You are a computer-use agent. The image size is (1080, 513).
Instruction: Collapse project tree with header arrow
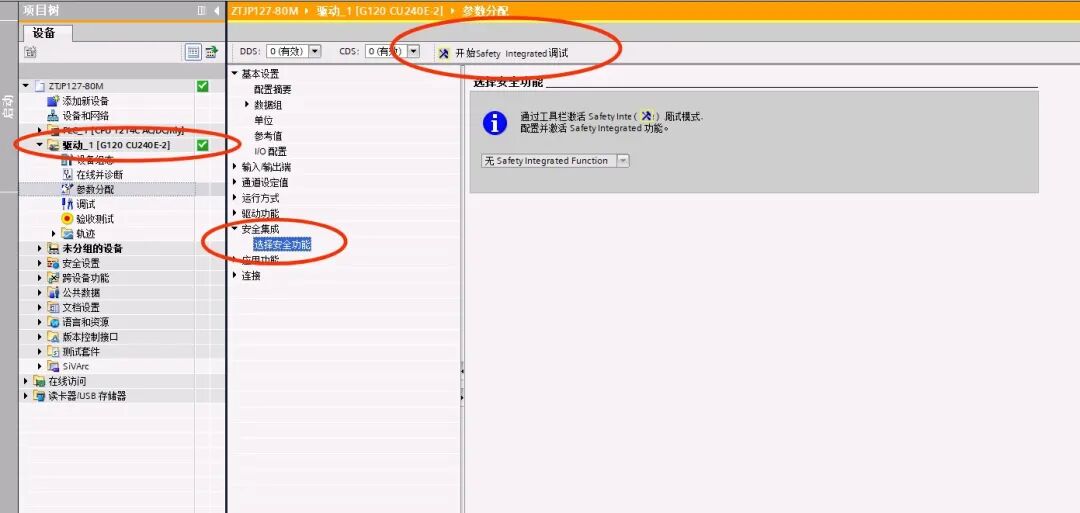point(216,10)
